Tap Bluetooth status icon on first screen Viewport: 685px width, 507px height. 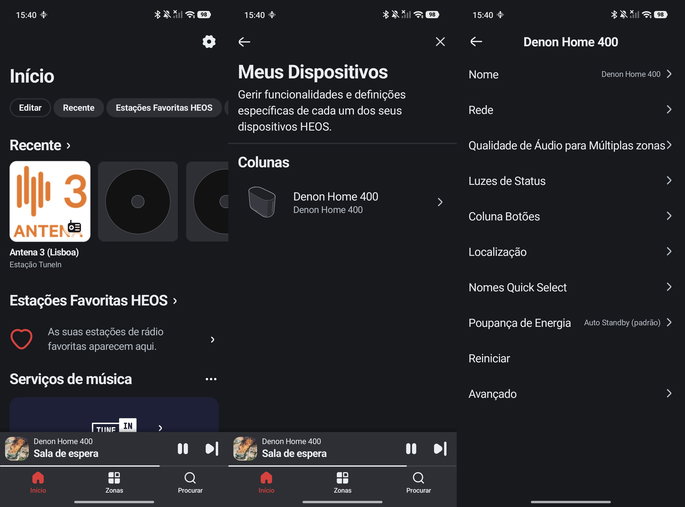[158, 14]
